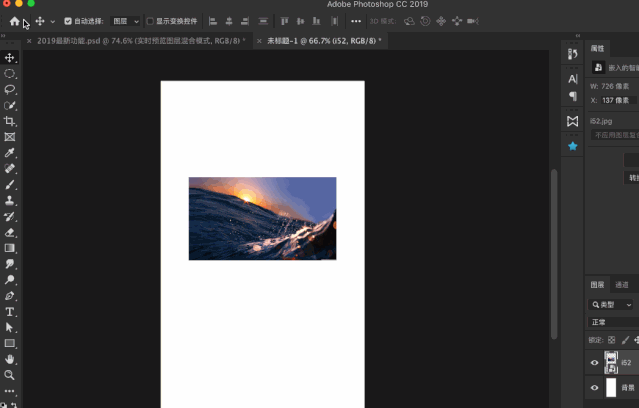
Task: Select the Lasso tool
Action: click(x=9, y=89)
